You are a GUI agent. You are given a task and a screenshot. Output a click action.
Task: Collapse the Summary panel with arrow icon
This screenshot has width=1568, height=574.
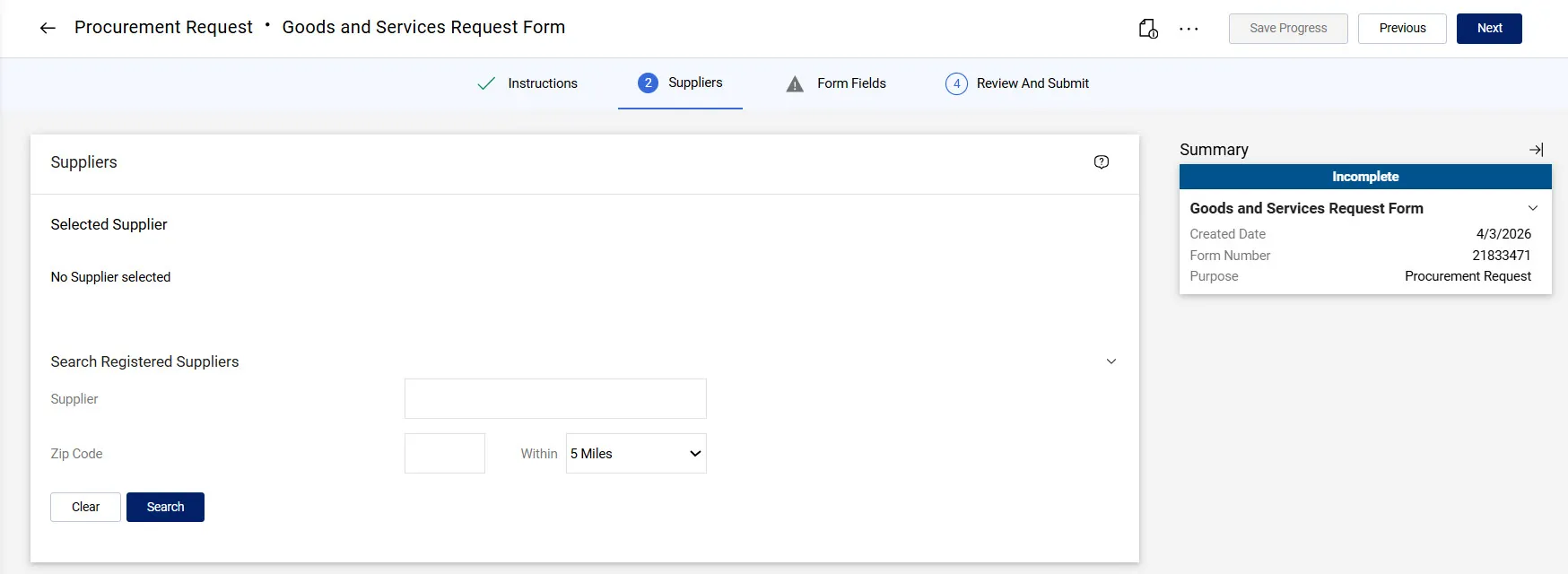[x=1537, y=150]
